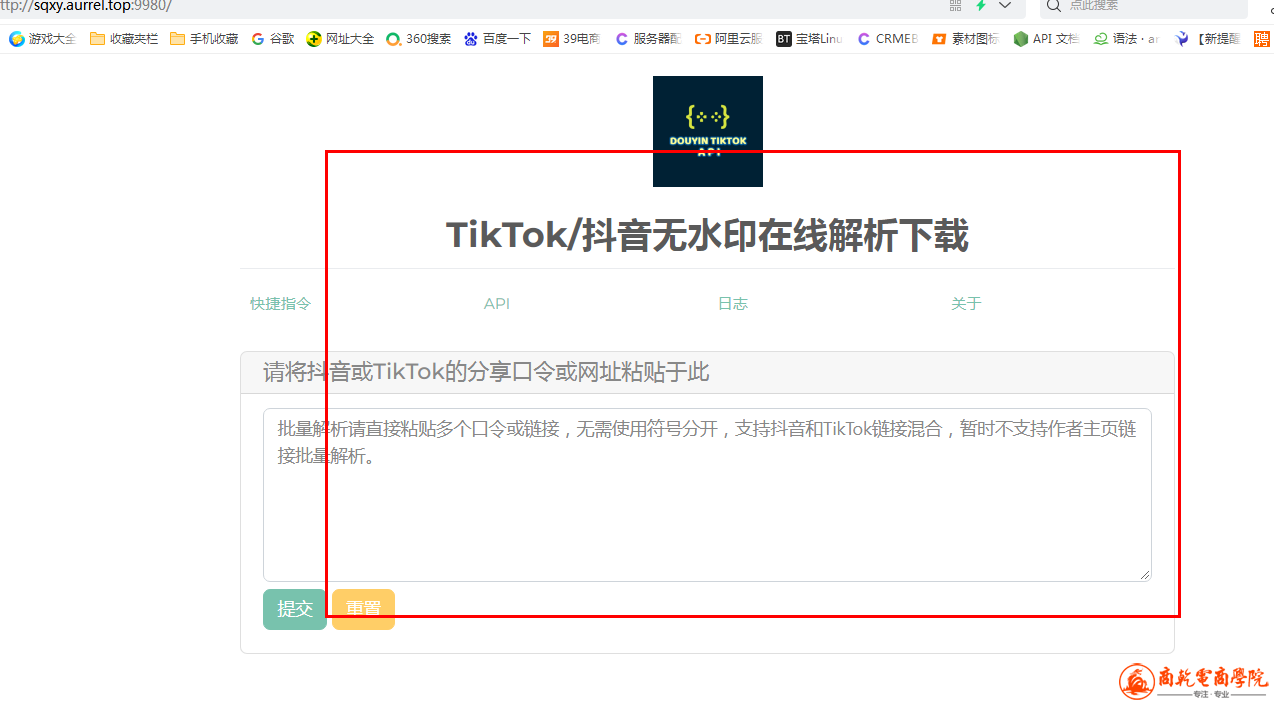Open the 宝塔Linux bookmark
Image resolution: width=1274 pixels, height=707 pixels.
tap(810, 39)
